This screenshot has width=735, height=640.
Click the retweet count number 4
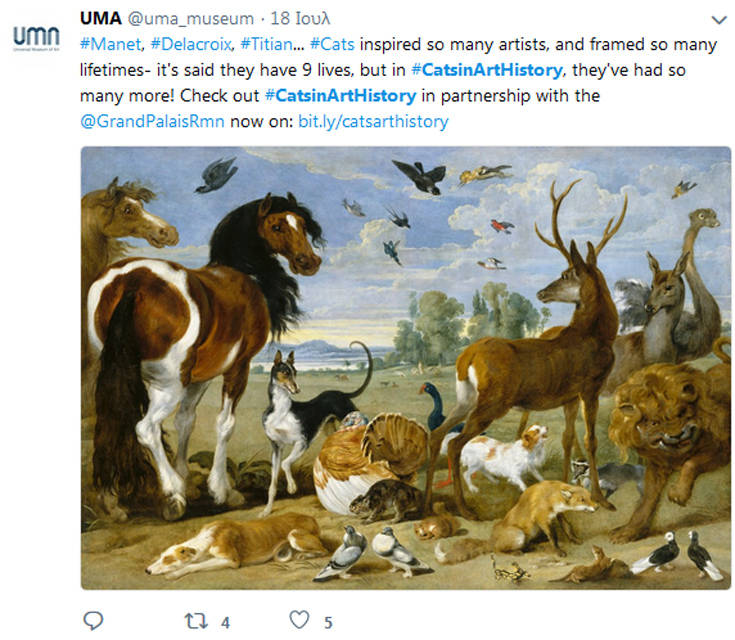click(225, 622)
